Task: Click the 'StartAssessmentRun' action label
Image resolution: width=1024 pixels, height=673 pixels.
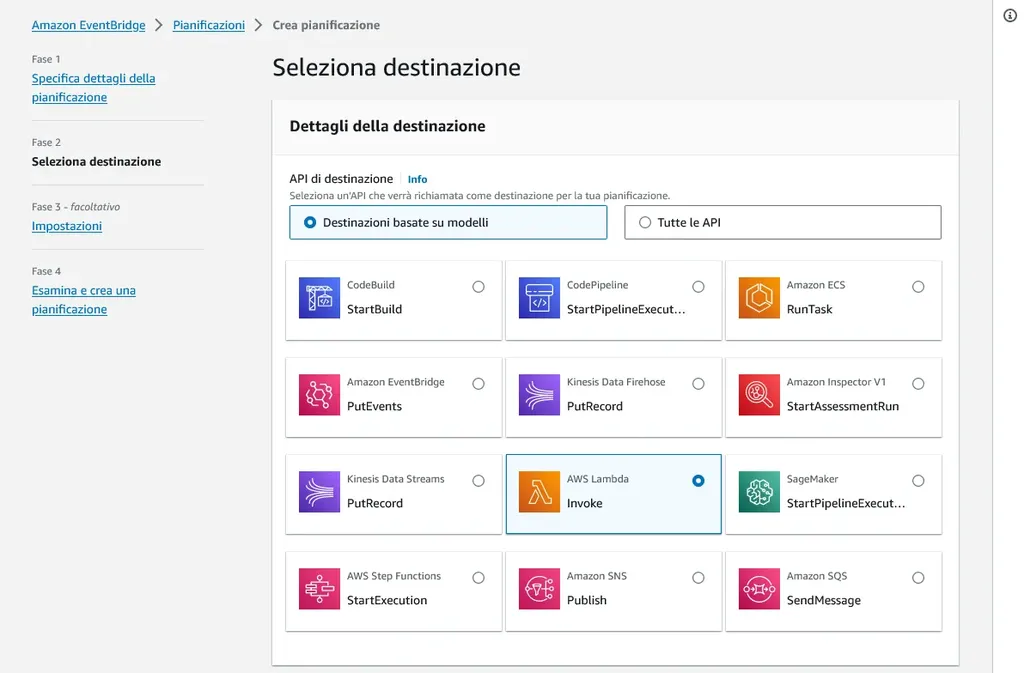Action: (842, 406)
